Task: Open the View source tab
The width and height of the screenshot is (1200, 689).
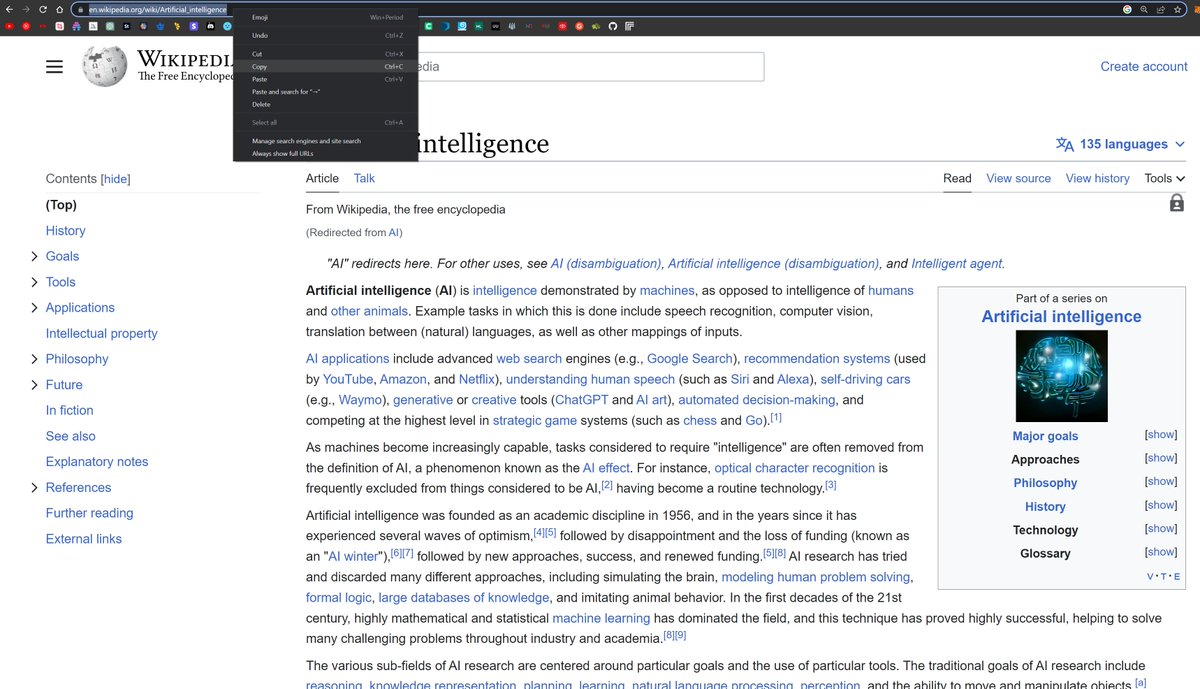Action: tap(1018, 178)
